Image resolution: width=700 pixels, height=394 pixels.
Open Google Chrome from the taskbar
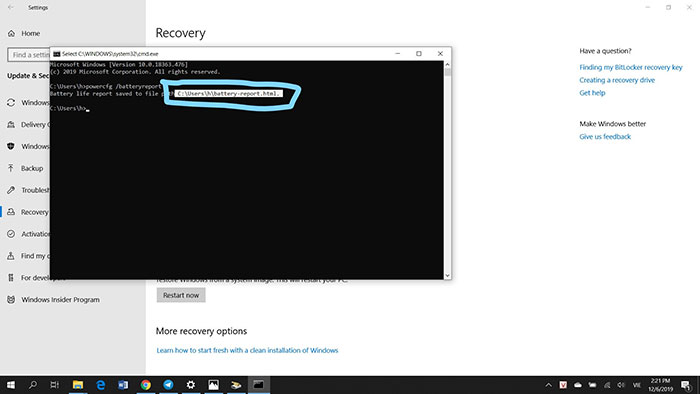coord(146,385)
